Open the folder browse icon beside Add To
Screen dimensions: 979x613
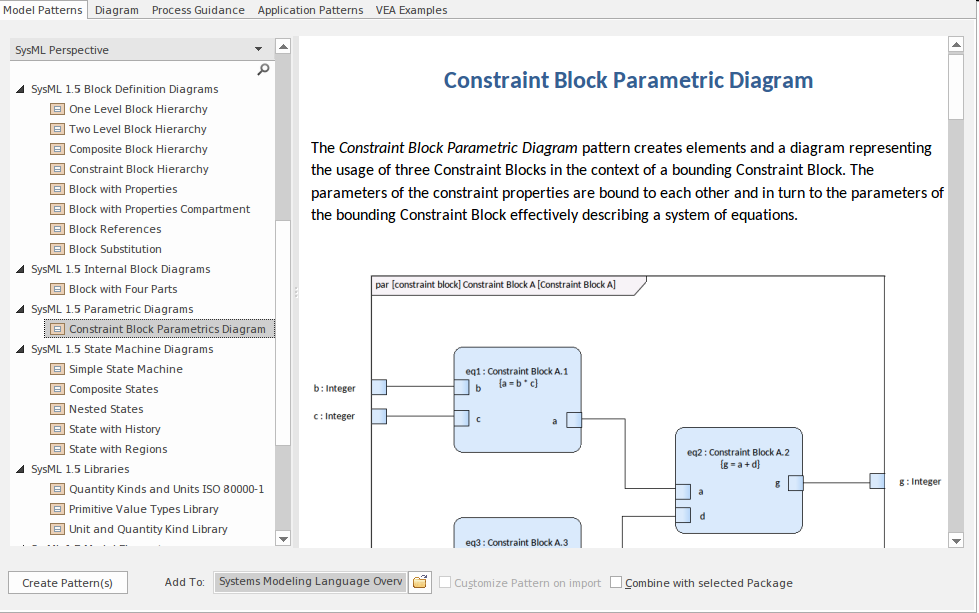click(x=419, y=582)
